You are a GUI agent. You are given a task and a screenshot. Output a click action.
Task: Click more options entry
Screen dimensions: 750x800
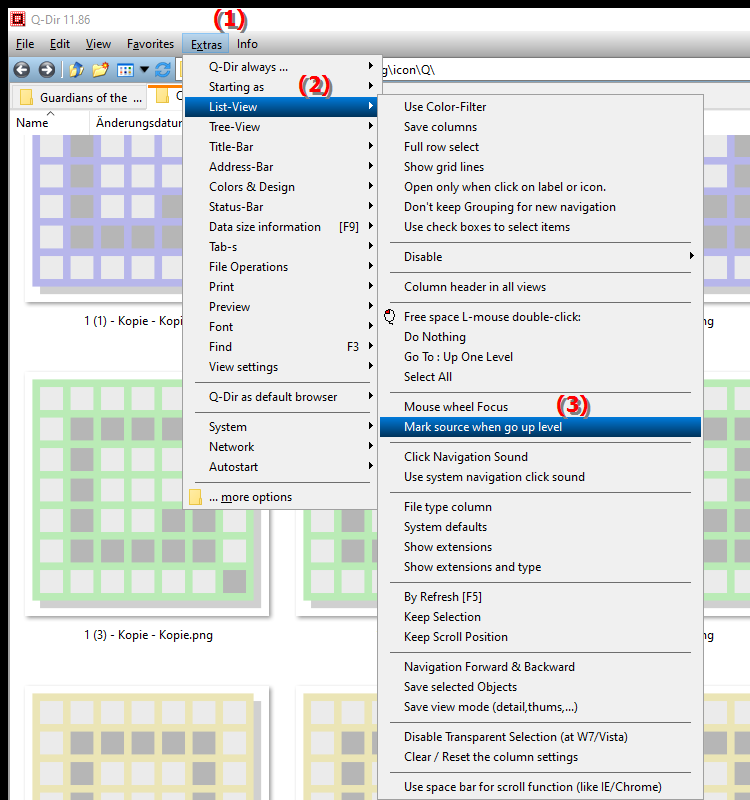tap(282, 497)
